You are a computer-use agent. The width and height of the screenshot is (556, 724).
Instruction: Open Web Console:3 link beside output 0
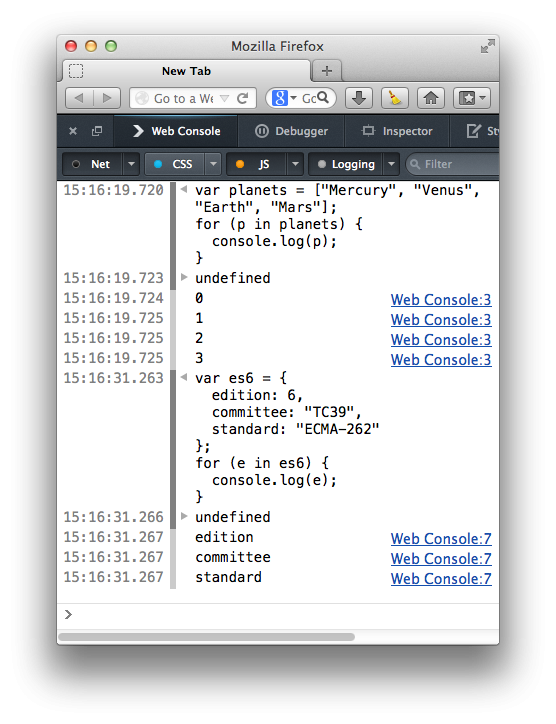pyautogui.click(x=441, y=300)
